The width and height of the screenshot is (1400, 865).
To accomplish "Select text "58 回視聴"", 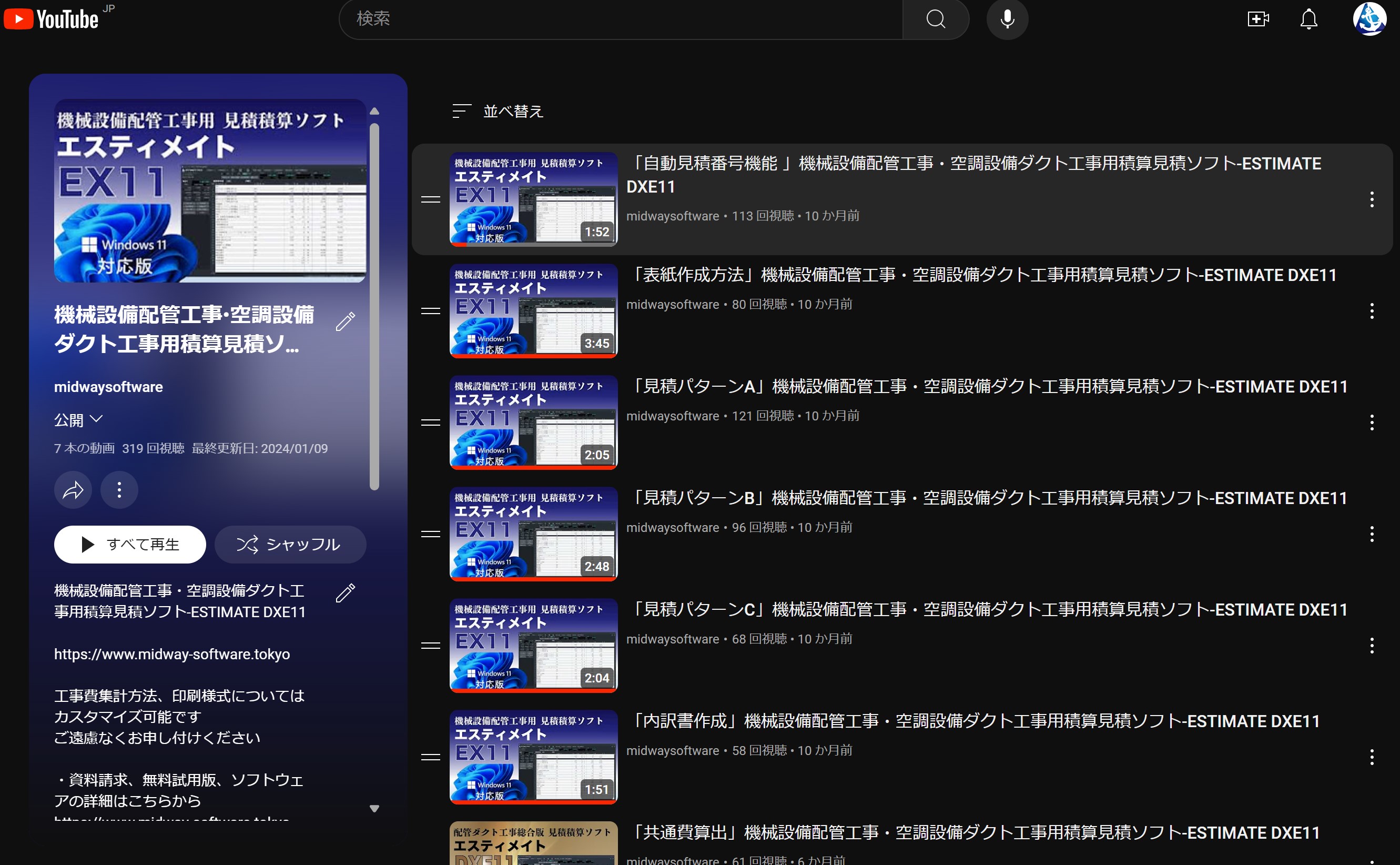I will (760, 751).
